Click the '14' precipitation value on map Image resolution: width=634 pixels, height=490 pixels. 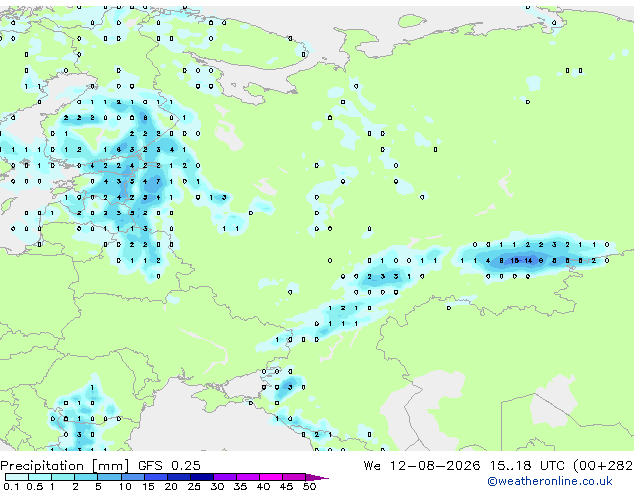(528, 261)
